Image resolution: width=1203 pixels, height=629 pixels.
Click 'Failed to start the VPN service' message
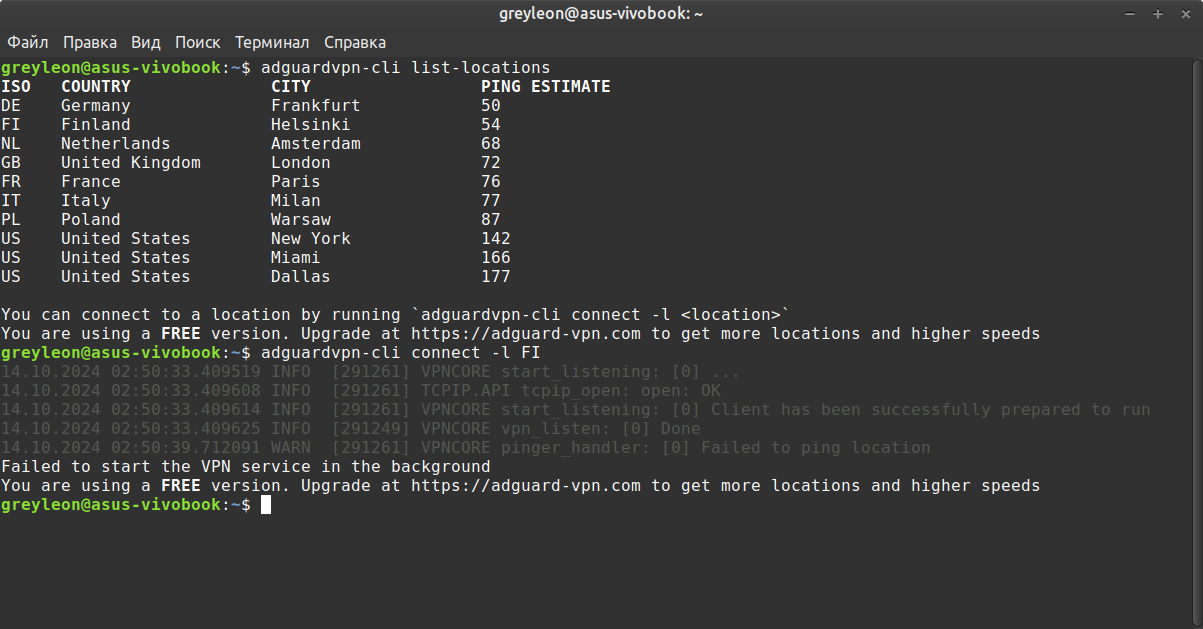click(246, 467)
